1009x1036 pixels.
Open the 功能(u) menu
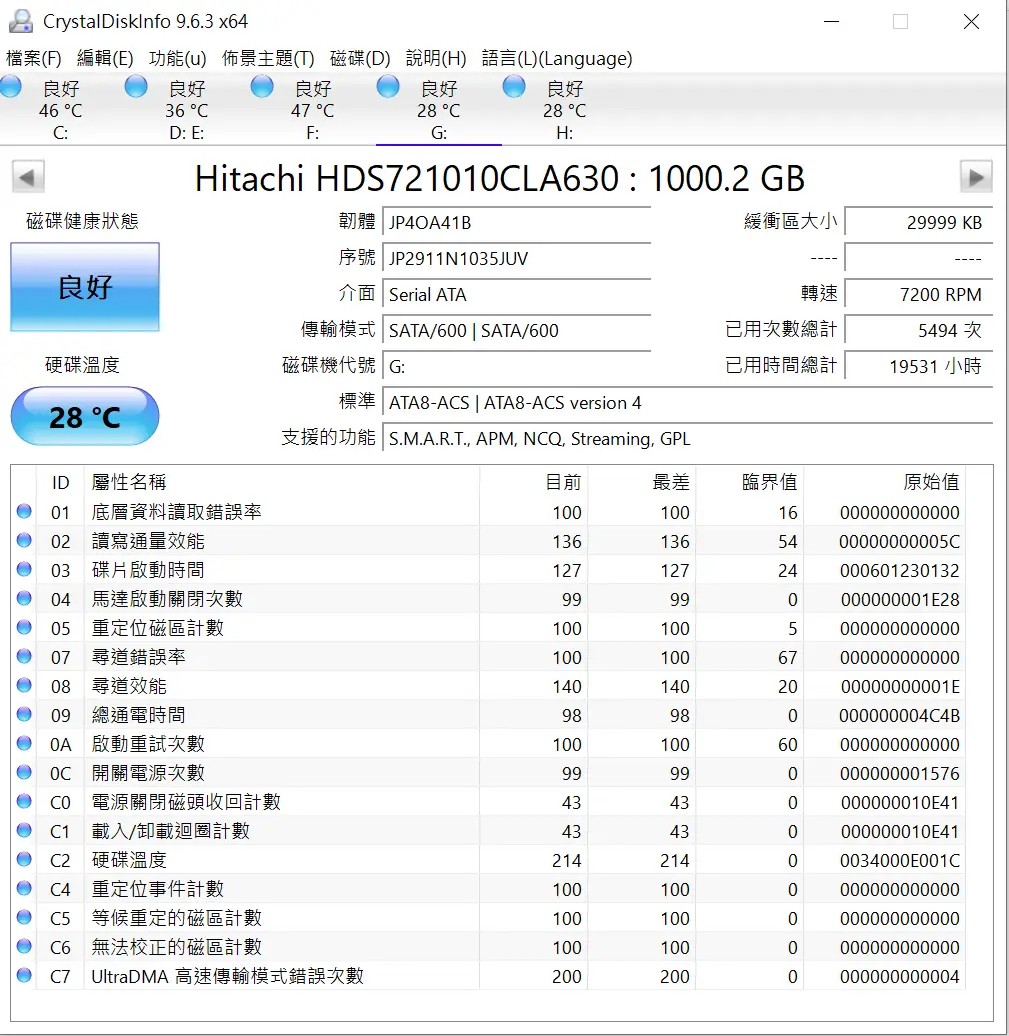[178, 59]
